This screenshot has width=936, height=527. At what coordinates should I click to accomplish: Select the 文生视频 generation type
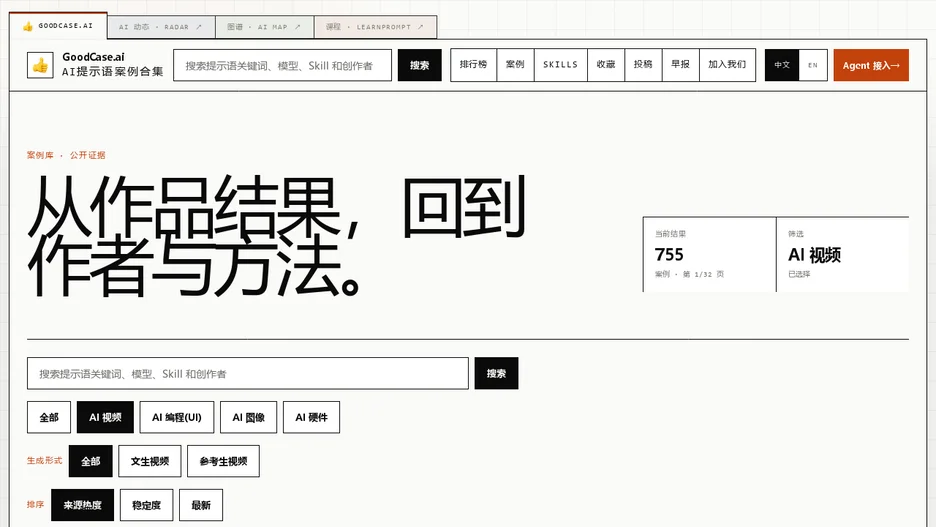pos(150,461)
